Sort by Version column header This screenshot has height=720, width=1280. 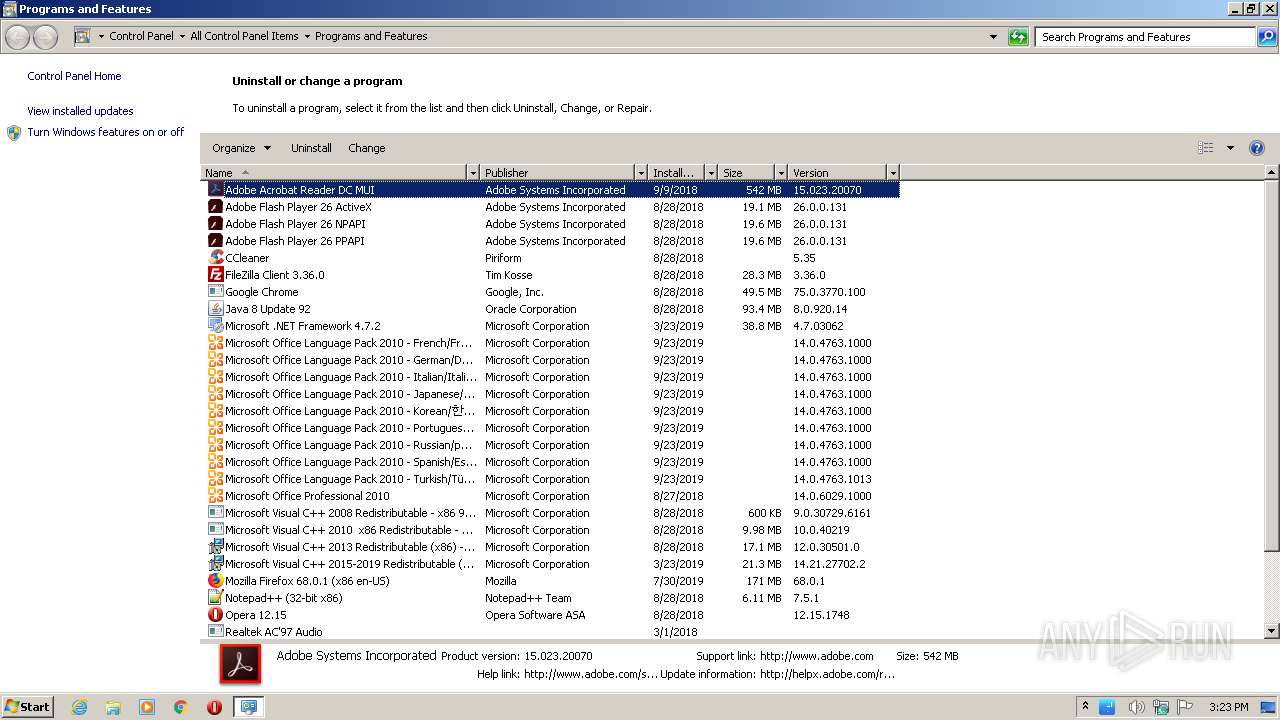pos(837,173)
